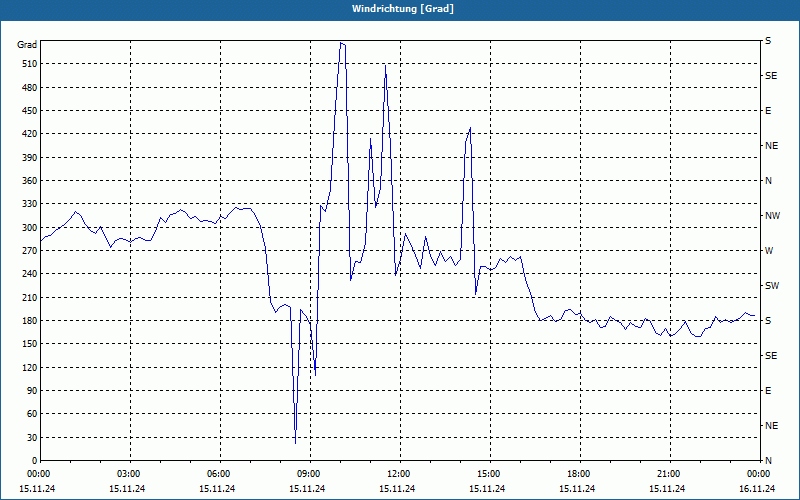Screen dimensions: 800x500
Task: Select the 16.11.24 date label
Action: (757, 488)
